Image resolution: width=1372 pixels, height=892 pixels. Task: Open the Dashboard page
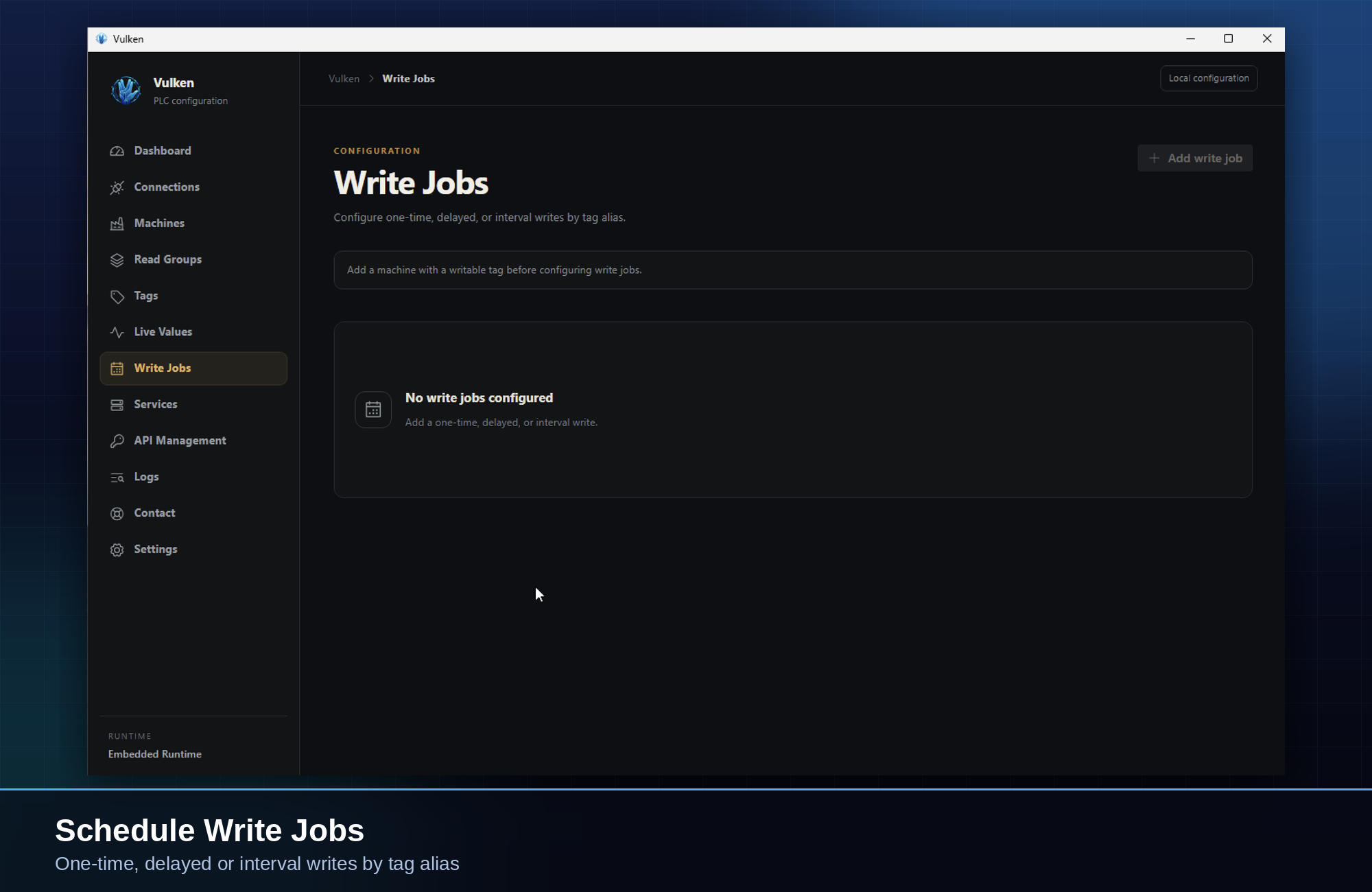pyautogui.click(x=193, y=151)
